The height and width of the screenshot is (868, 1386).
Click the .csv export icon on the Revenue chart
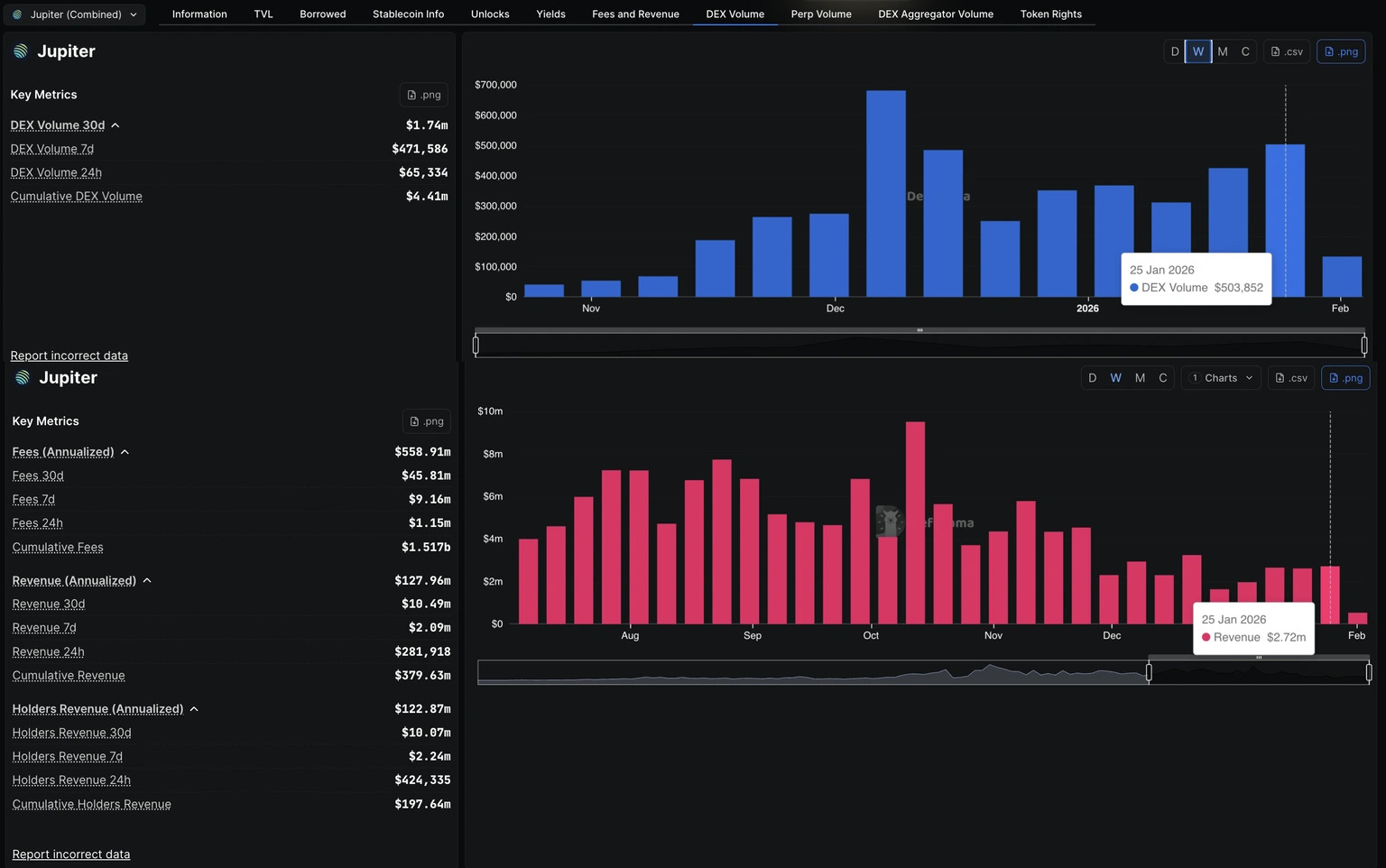pyautogui.click(x=1290, y=377)
